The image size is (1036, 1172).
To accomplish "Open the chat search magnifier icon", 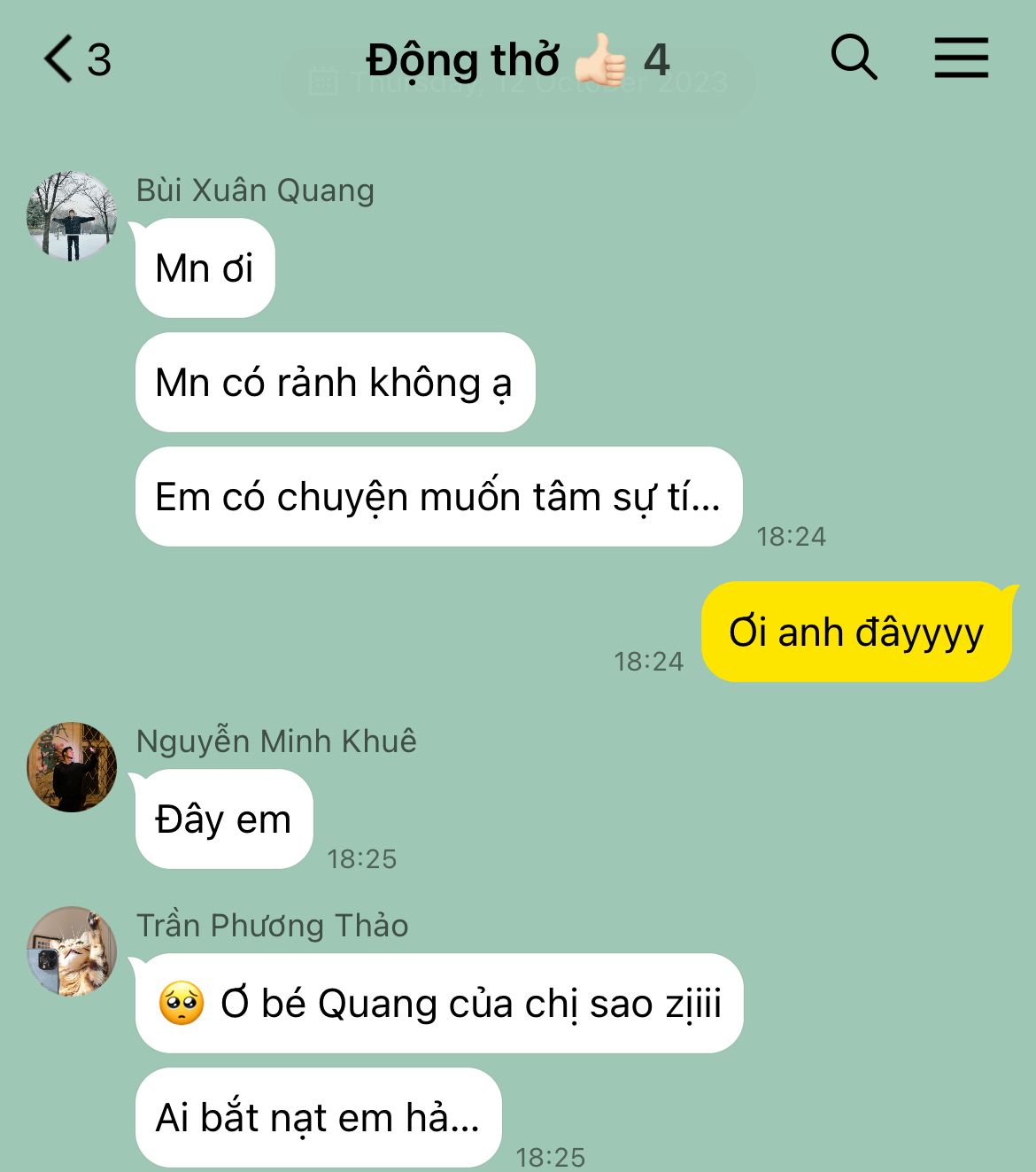I will [x=854, y=58].
